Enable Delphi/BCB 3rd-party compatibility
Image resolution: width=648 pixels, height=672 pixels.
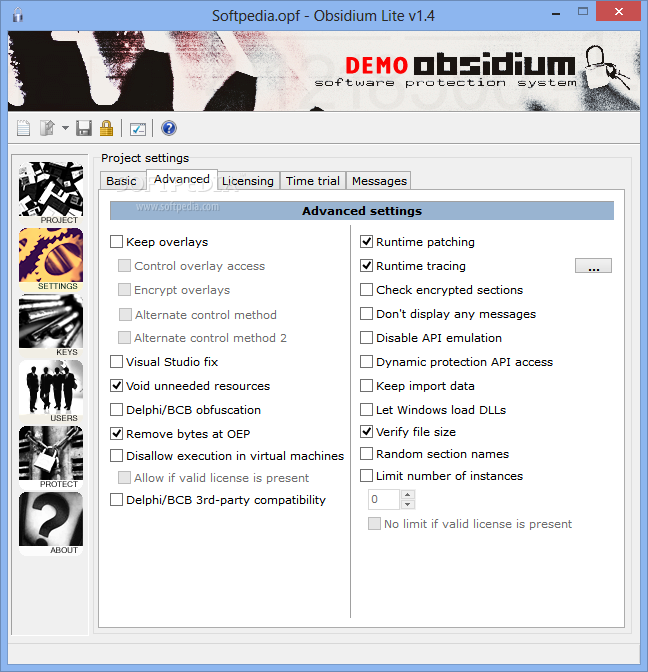[117, 500]
